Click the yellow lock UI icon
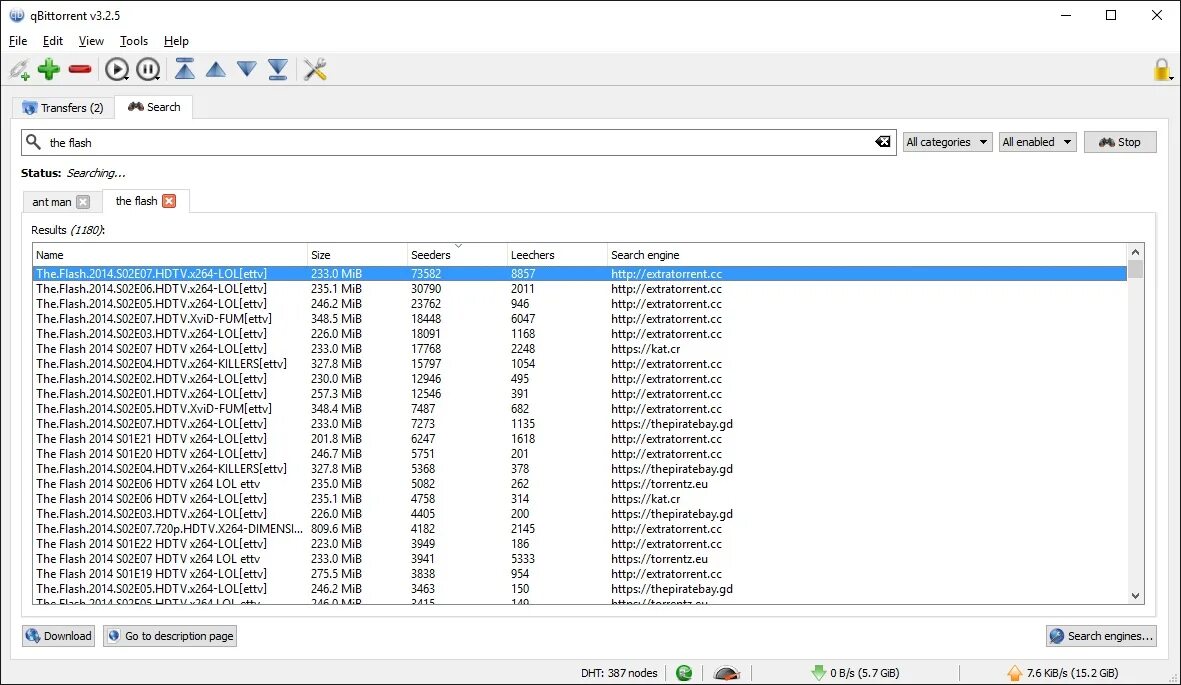 click(x=1162, y=69)
